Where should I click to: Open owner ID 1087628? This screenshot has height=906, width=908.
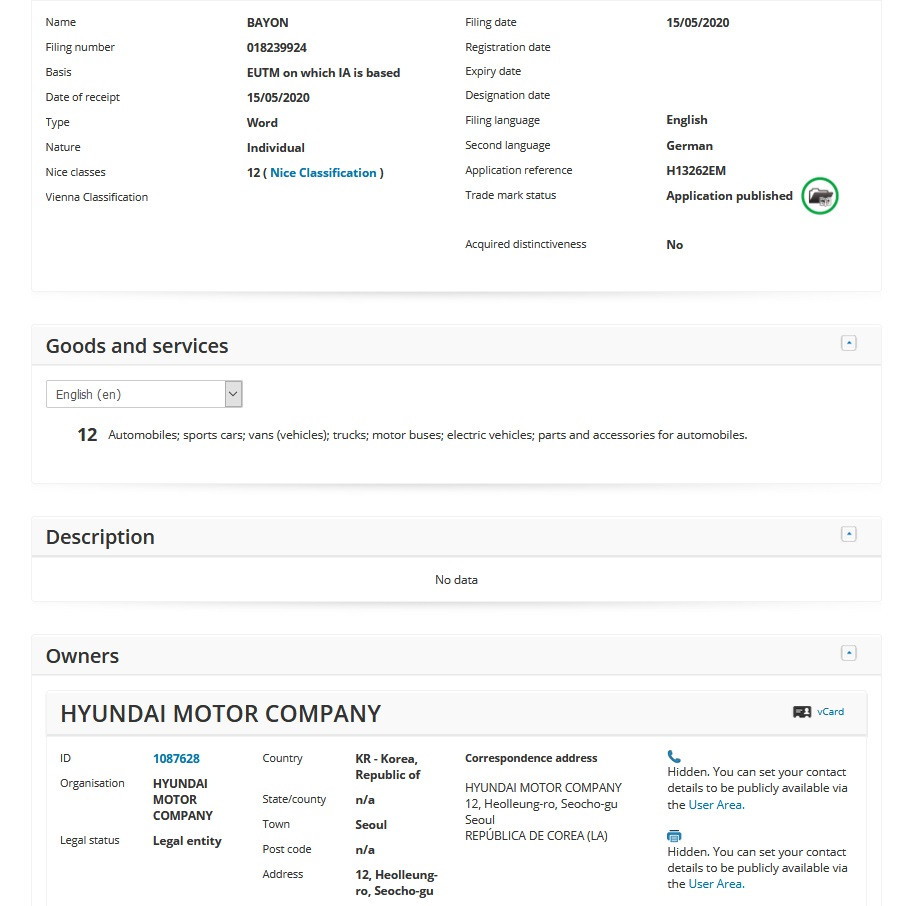[176, 758]
